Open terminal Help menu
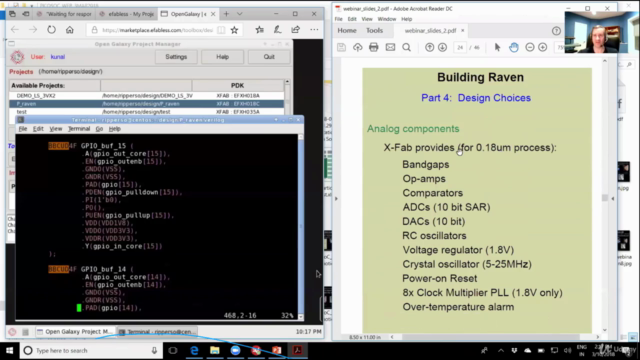 click(115, 129)
